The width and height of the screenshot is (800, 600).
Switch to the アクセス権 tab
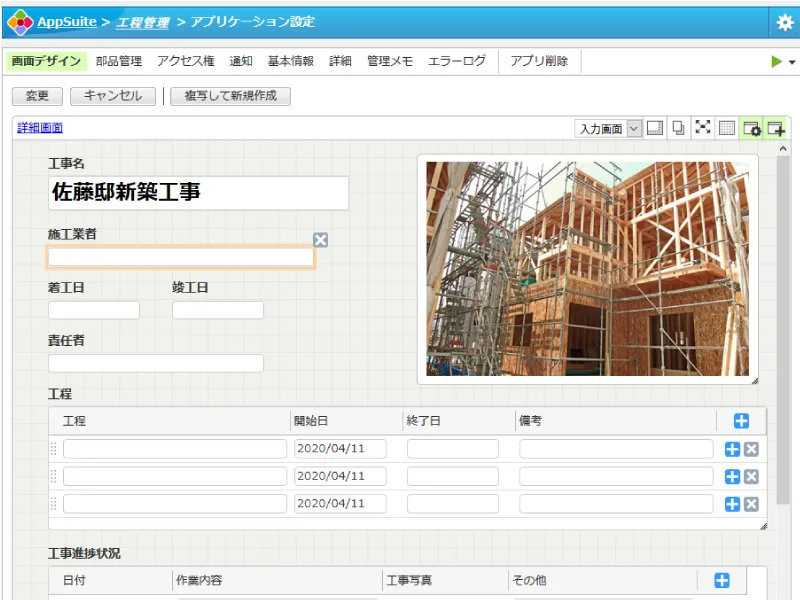[x=185, y=61]
